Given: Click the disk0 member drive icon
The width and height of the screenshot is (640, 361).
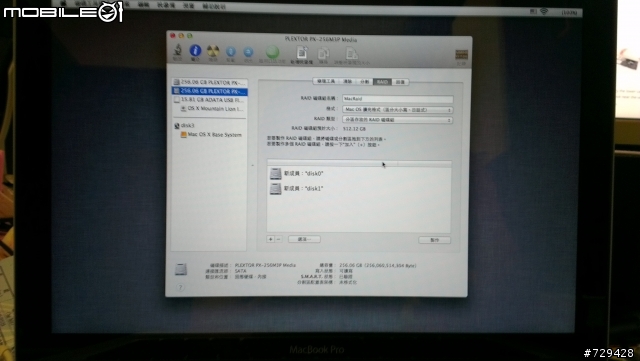Looking at the screenshot, I should pos(276,174).
